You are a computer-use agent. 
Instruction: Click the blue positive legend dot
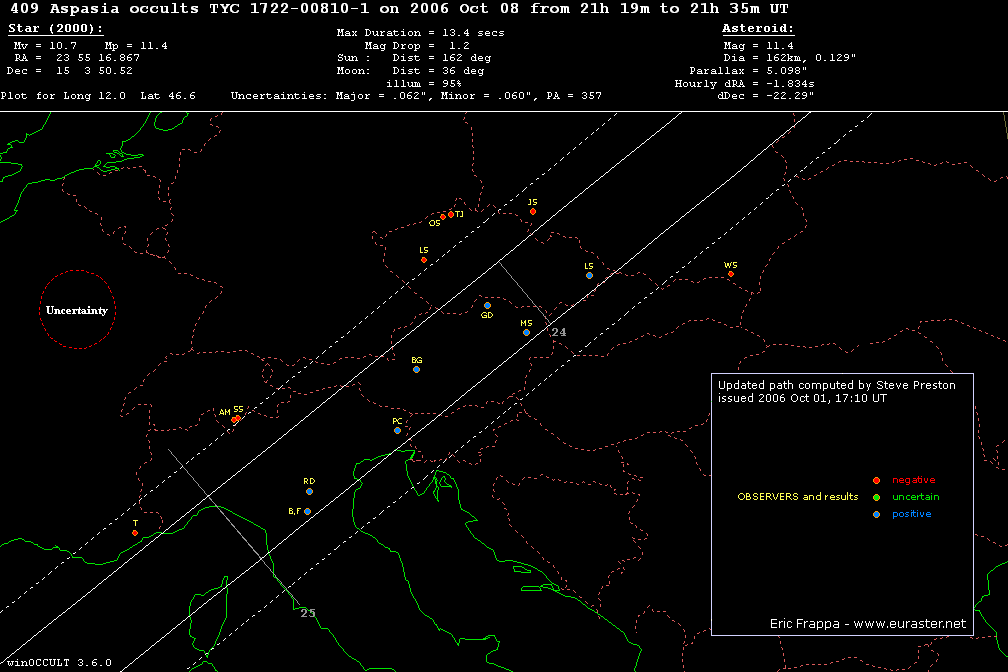876,514
